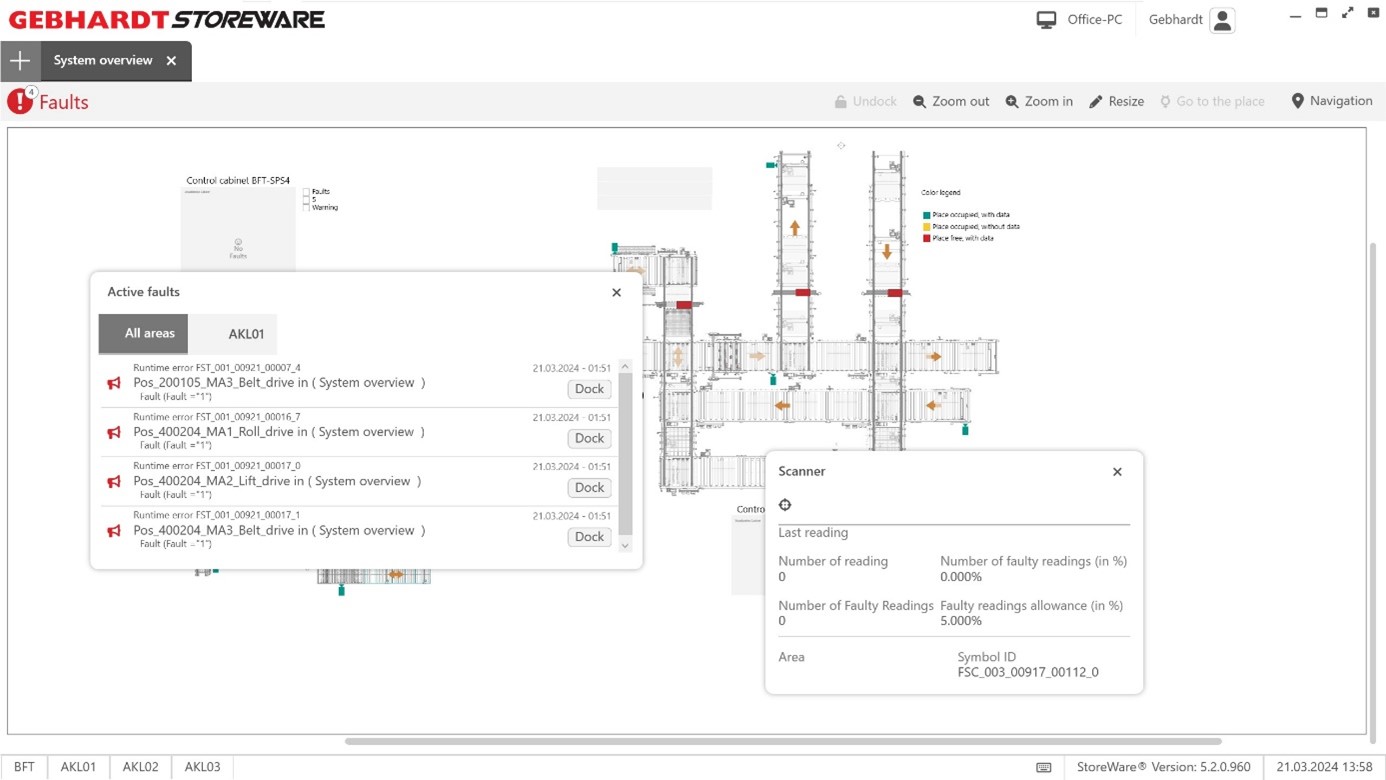Click the faults list scrollbar thumb
The width and height of the screenshot is (1386, 780).
coord(625,455)
